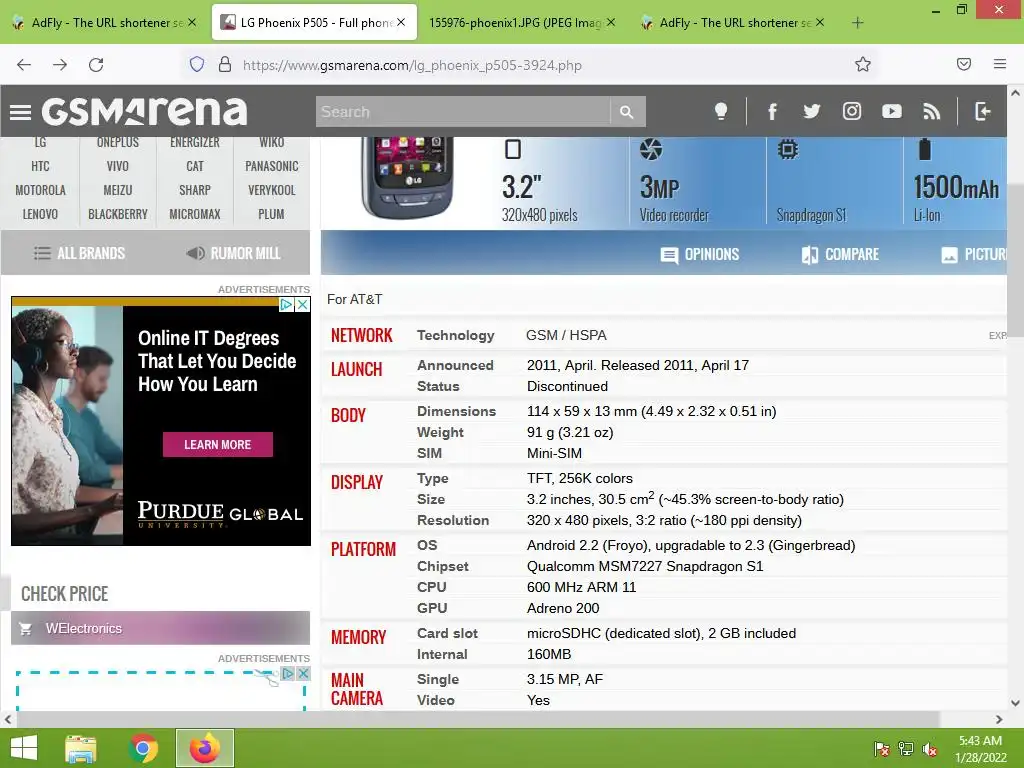Close the LG Phoenix P505 tab
Image resolution: width=1024 pixels, height=768 pixels.
(x=401, y=22)
